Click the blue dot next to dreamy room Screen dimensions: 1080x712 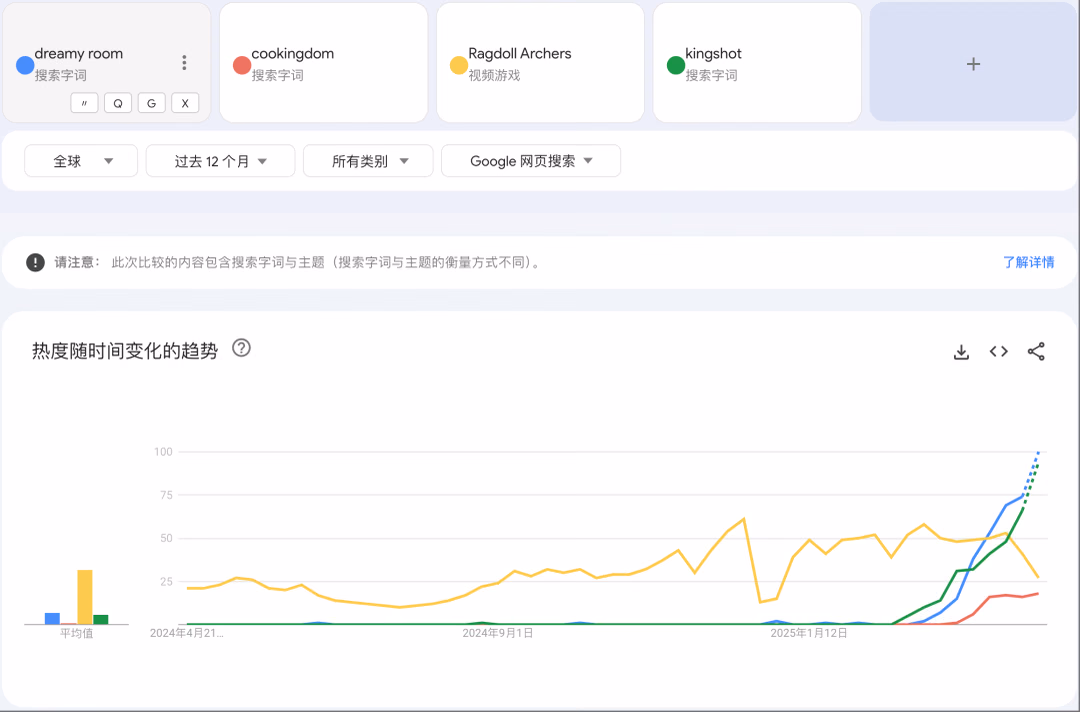click(25, 65)
